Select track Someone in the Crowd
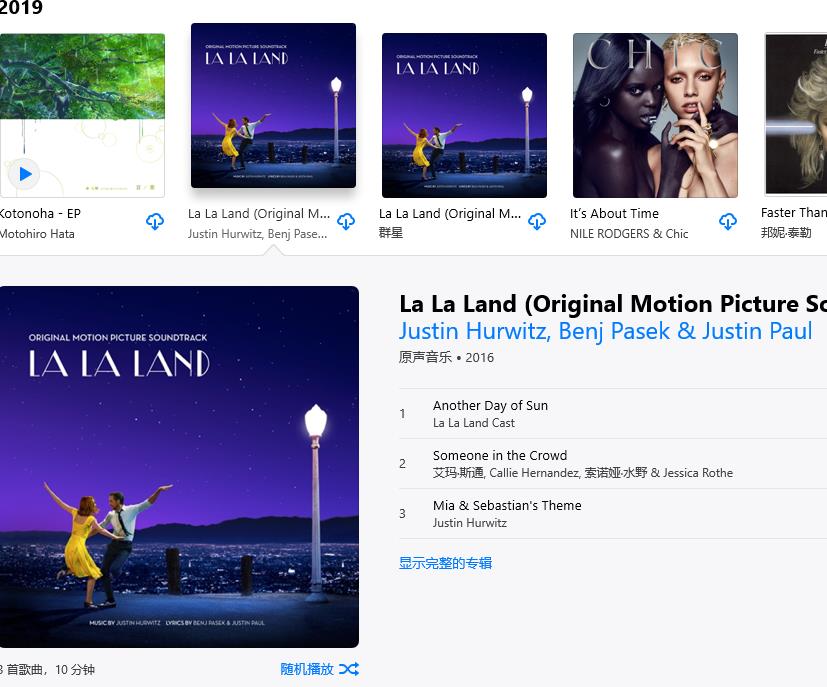This screenshot has width=827, height=687. click(613, 464)
